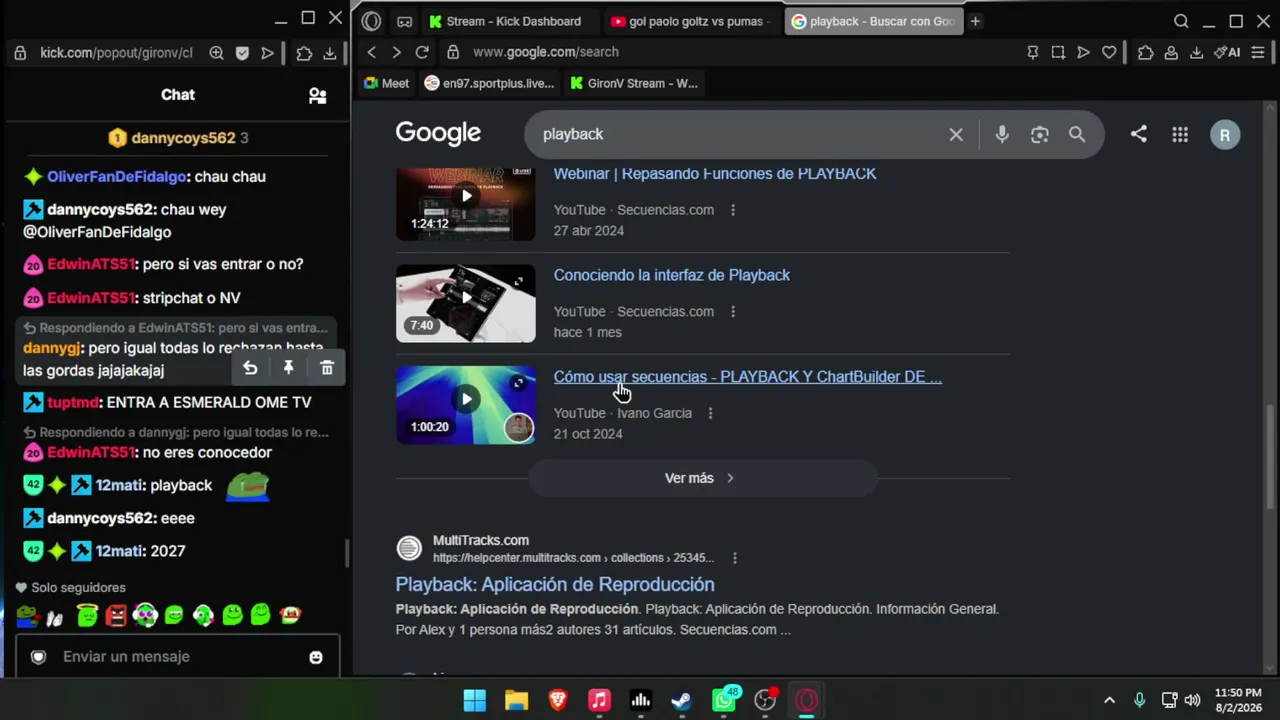Open a new tab with the plus button
The image size is (1280, 720).
click(x=975, y=21)
